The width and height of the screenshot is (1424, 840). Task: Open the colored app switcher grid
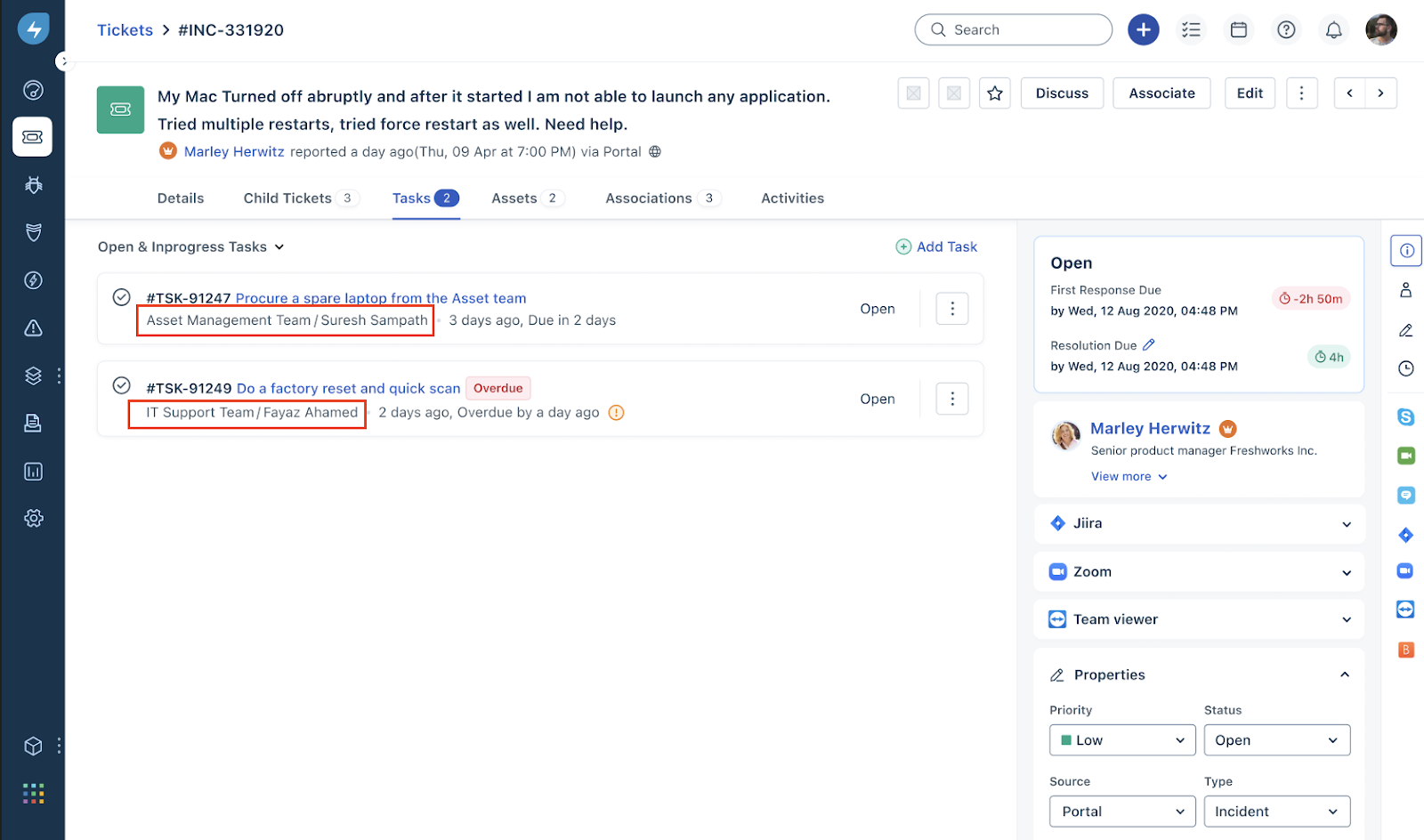coord(33,793)
